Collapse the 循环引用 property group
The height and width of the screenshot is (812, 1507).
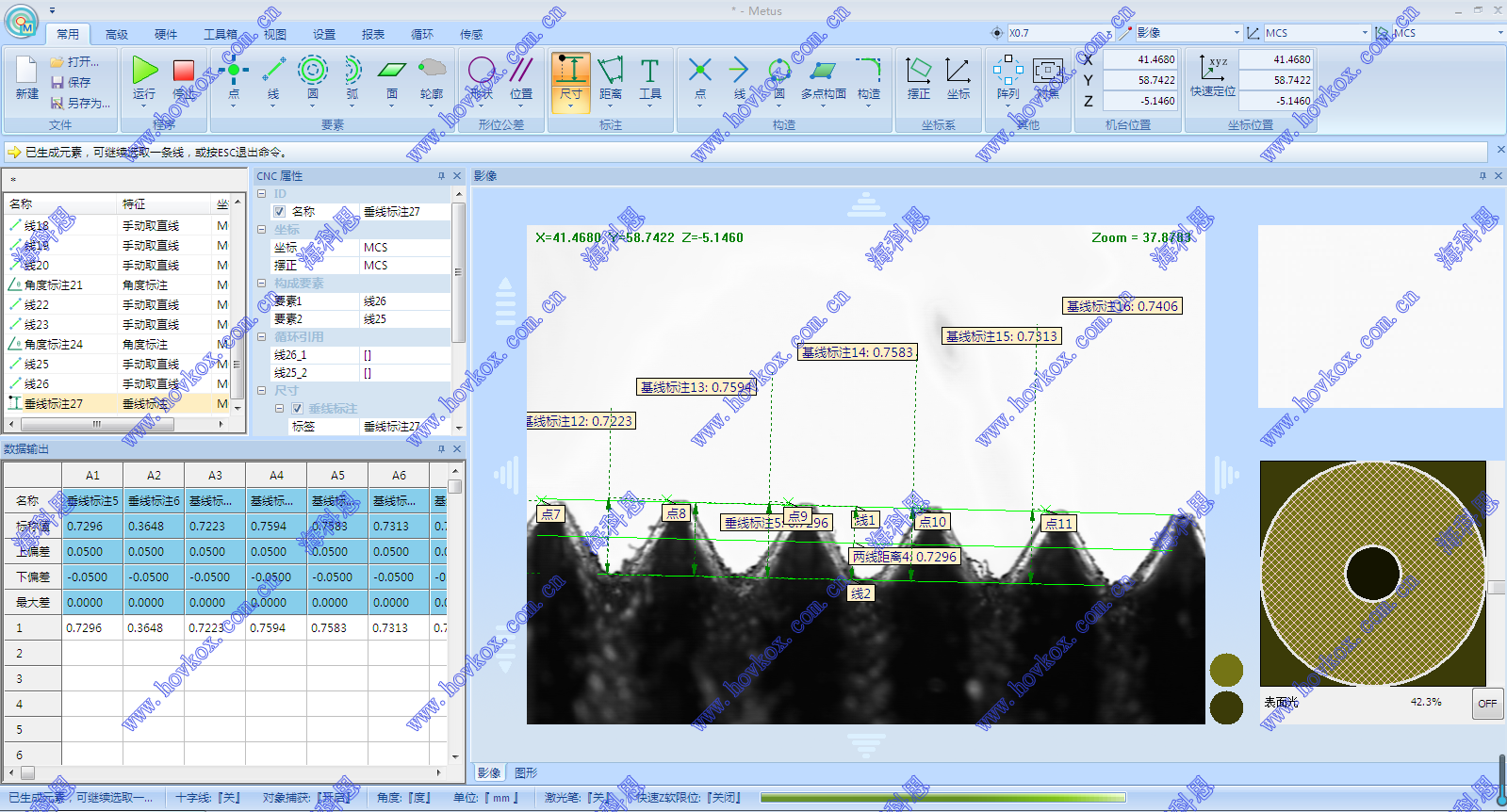tap(262, 336)
